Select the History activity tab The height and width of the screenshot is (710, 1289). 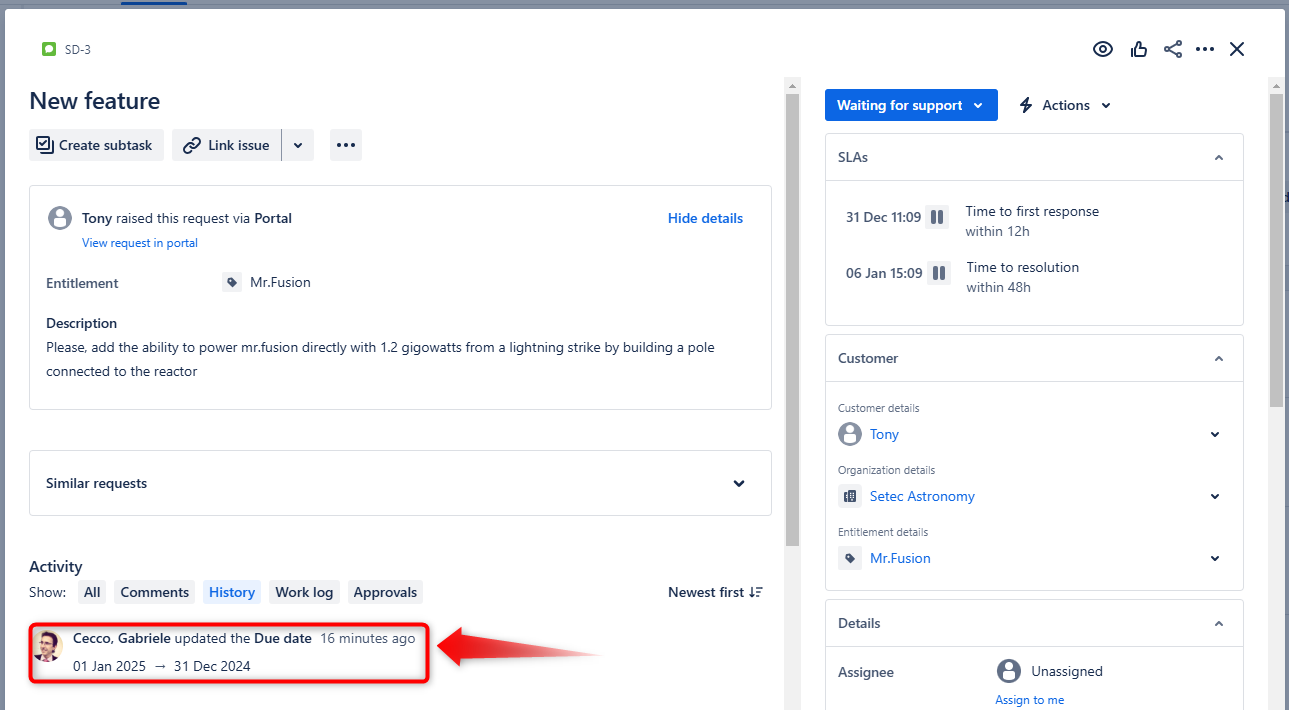232,592
